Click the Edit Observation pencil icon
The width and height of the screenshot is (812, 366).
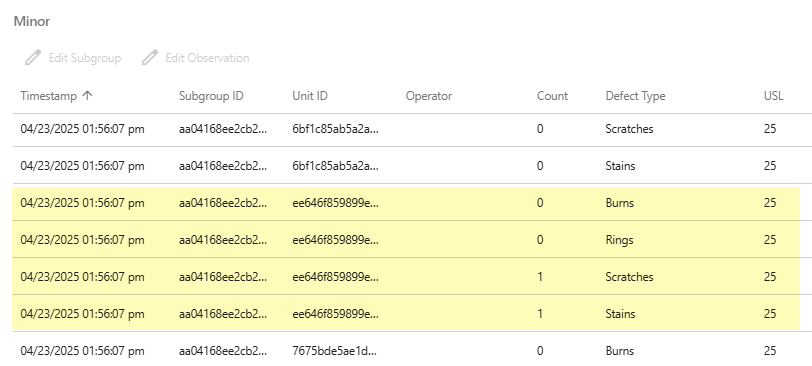150,57
